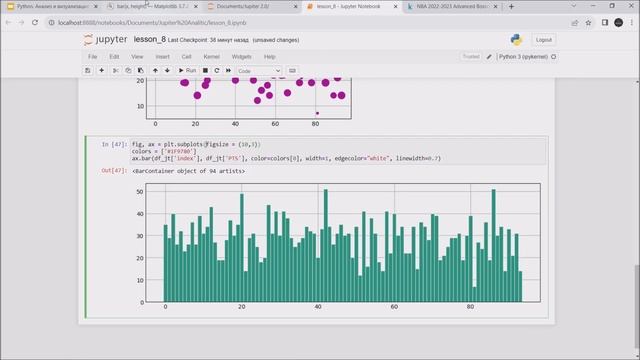This screenshot has height=360, width=640.
Task: Click the code line with plt.subplots
Action: click(196, 144)
